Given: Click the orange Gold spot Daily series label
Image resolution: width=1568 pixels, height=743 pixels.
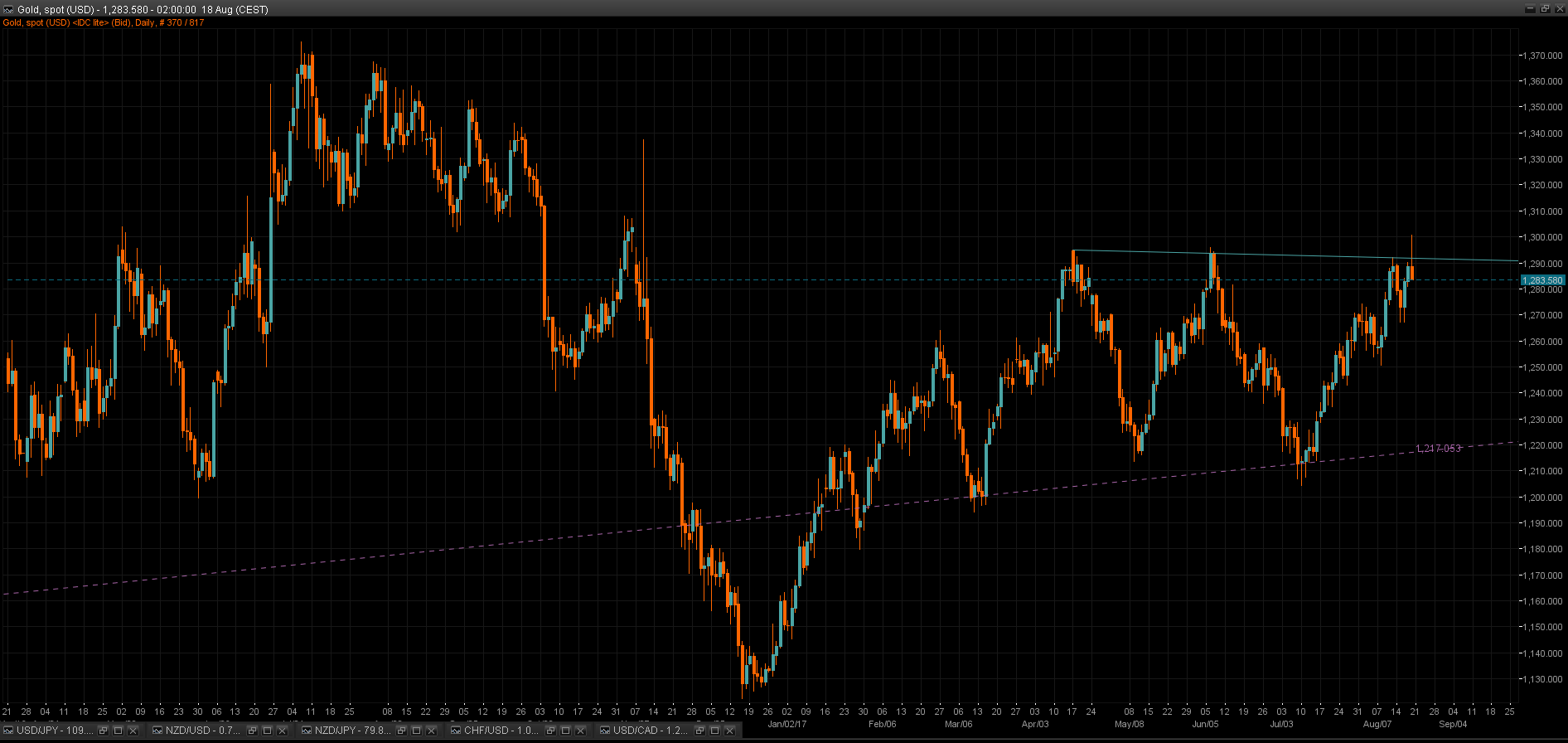Looking at the screenshot, I should pos(104,22).
